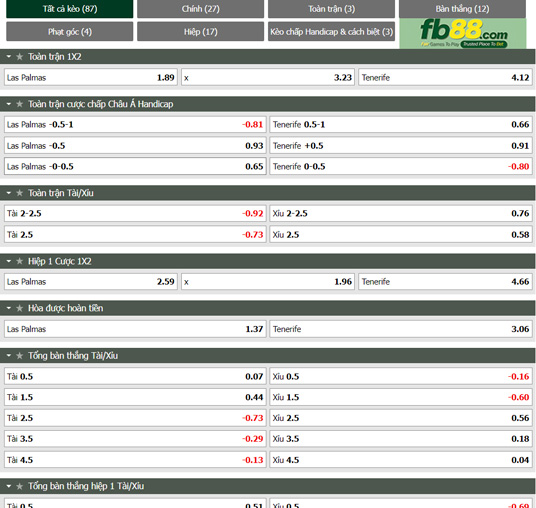Star the Toàn trận Tài/Xỉu section
536x508 pixels.
(19, 193)
